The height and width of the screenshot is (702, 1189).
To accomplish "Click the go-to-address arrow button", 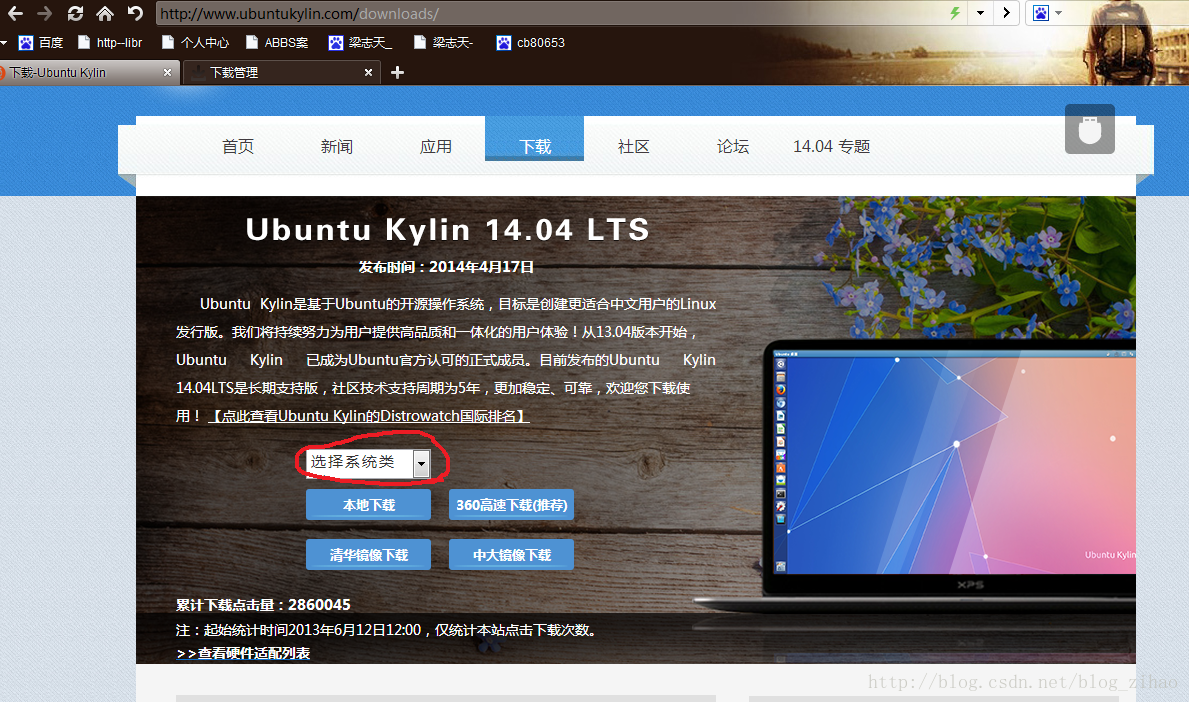I will point(1006,13).
